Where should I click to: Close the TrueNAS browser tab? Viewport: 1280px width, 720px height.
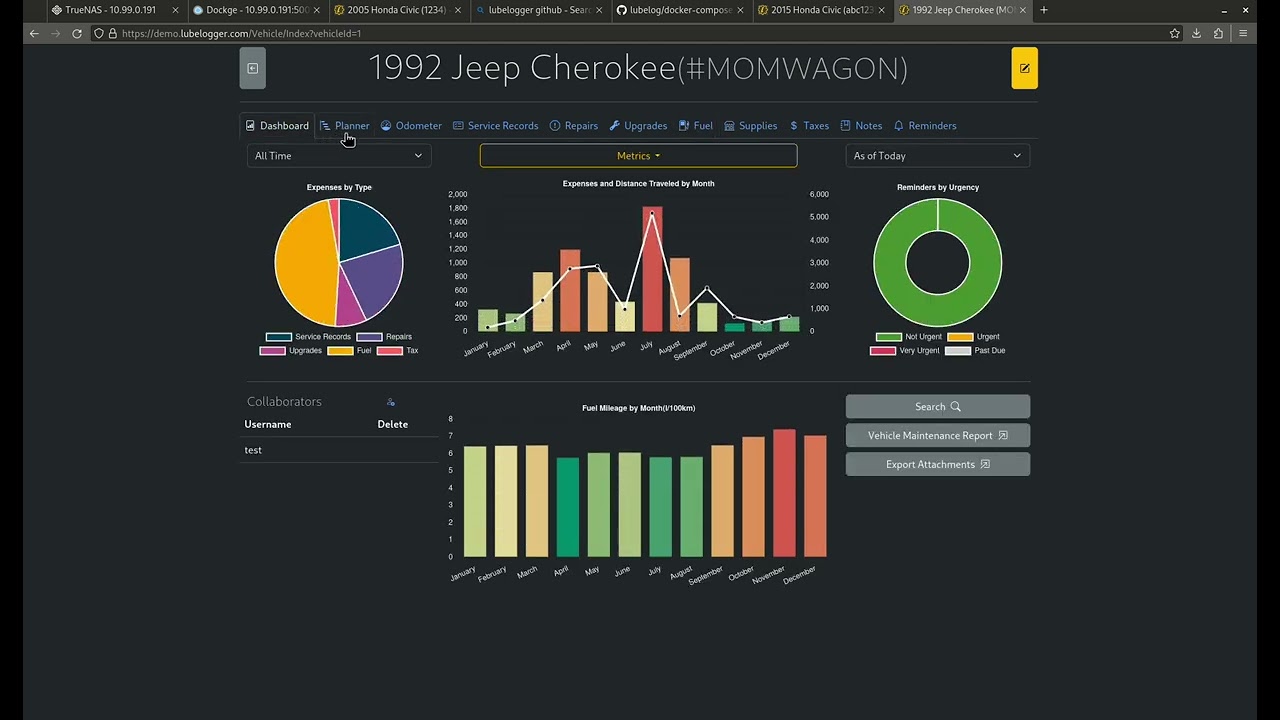click(x=175, y=10)
